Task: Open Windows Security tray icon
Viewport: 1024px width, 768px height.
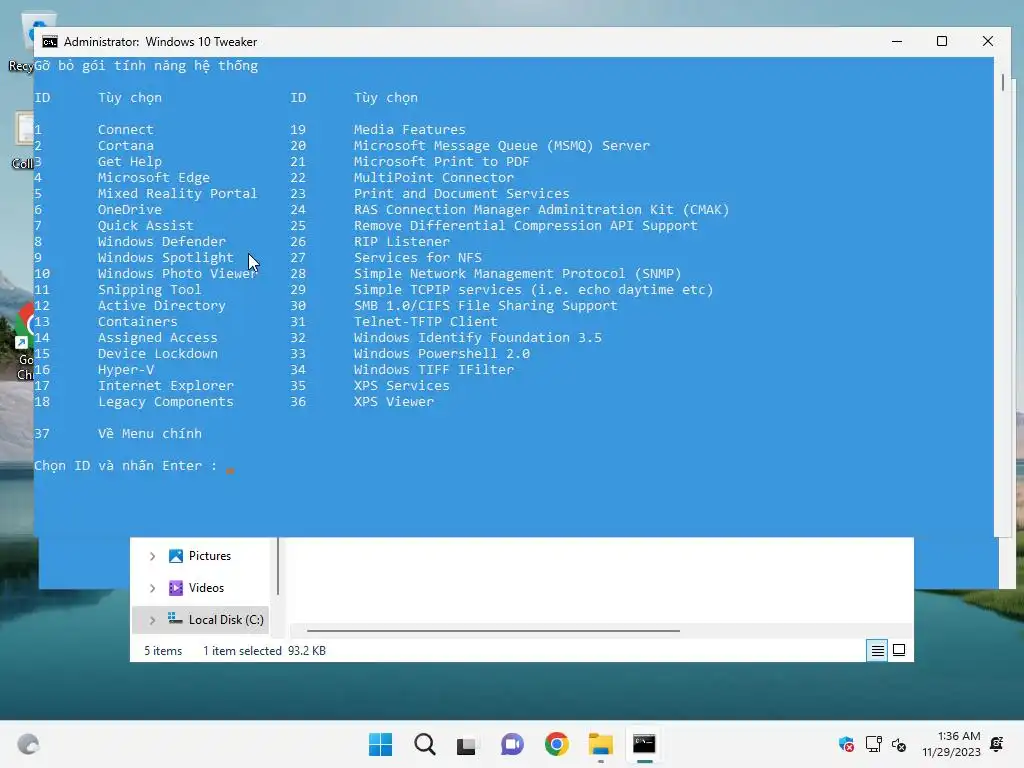Action: click(846, 744)
